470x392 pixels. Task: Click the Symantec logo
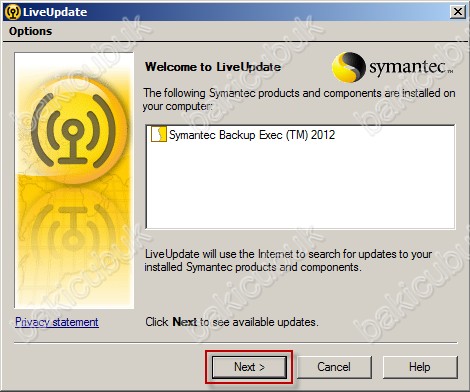(x=392, y=67)
